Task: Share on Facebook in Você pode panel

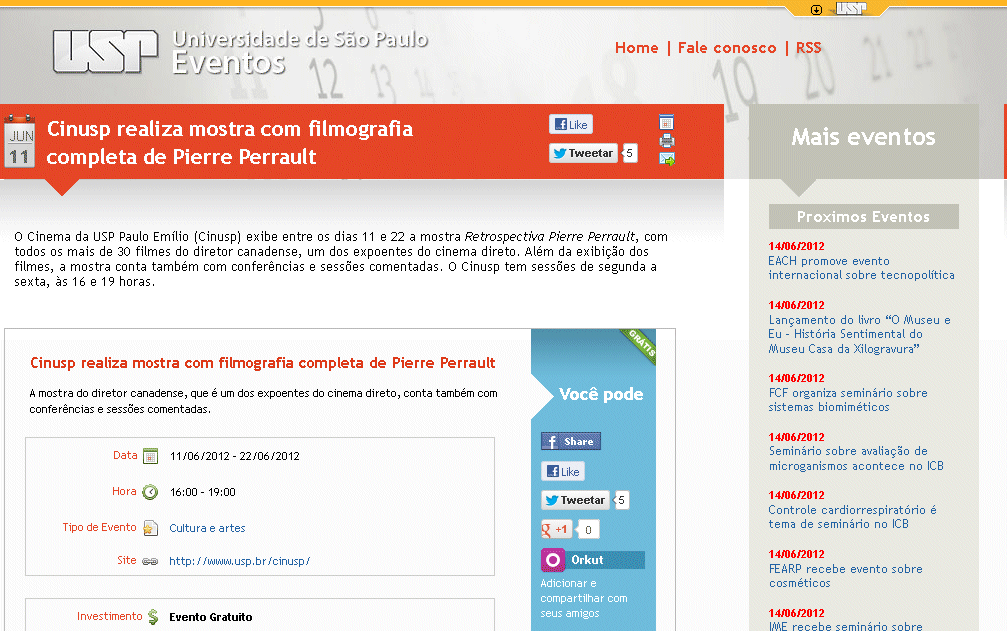Action: pos(571,442)
